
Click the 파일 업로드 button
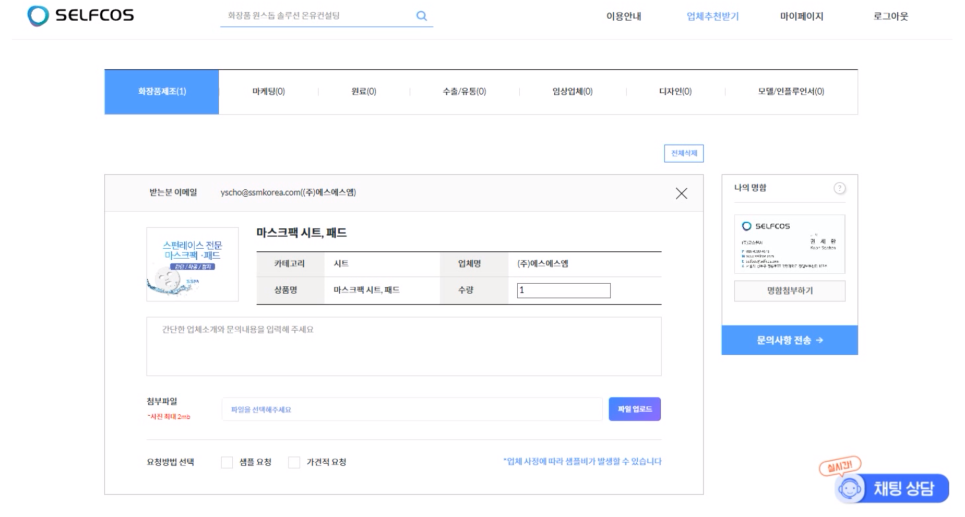[634, 409]
